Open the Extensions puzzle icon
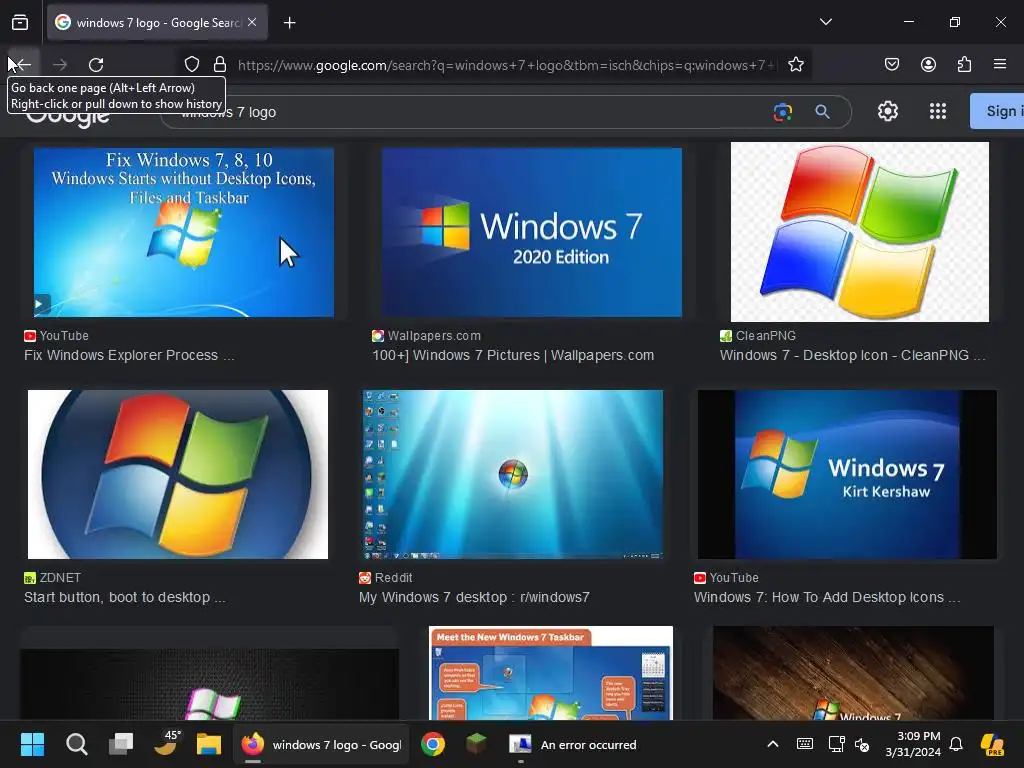Viewport: 1024px width, 768px height. coord(965,64)
